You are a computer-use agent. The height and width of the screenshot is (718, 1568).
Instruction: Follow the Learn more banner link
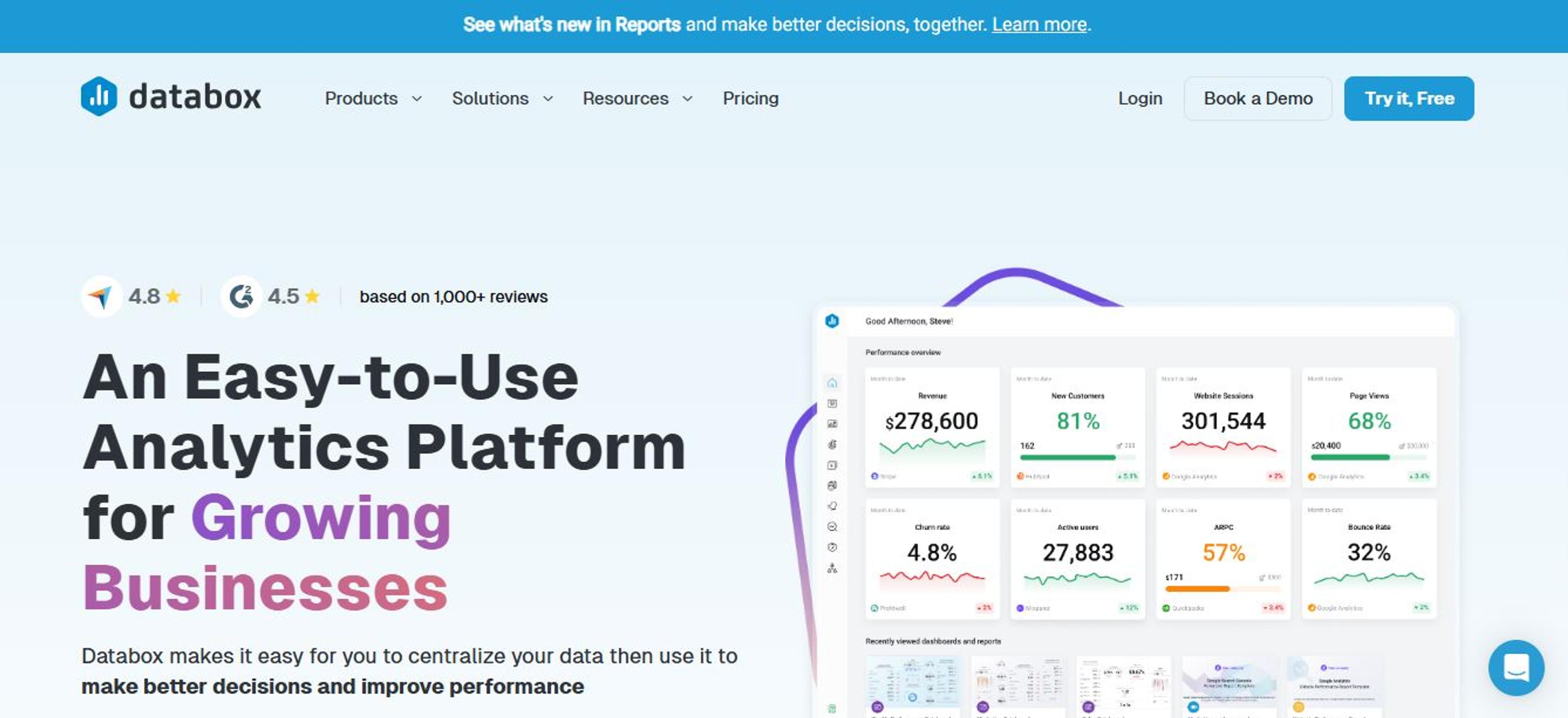click(x=1039, y=24)
